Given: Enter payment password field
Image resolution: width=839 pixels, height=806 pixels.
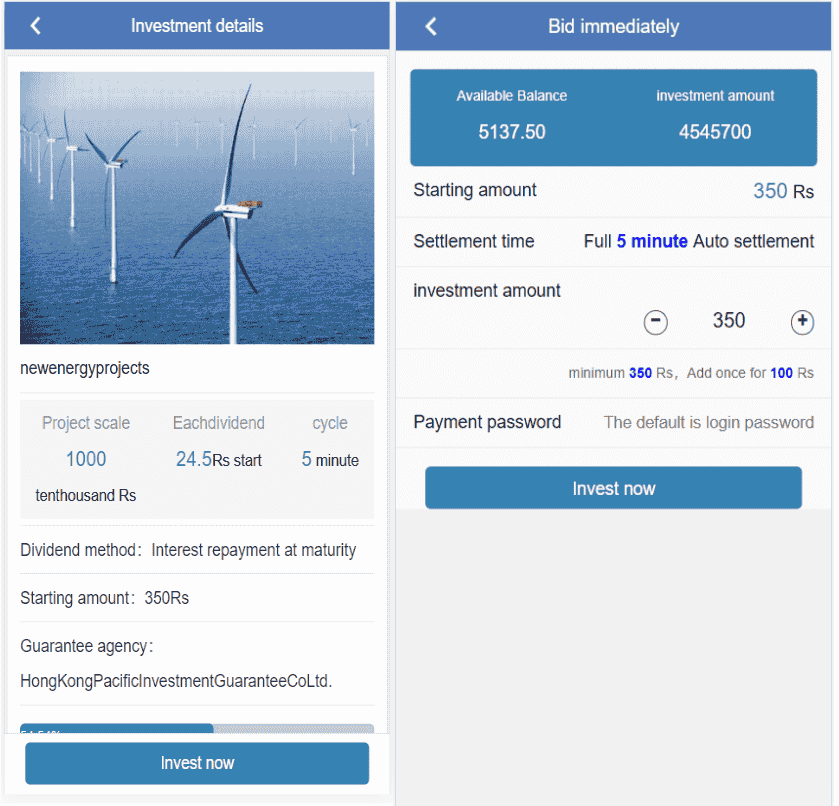Looking at the screenshot, I should [x=708, y=422].
